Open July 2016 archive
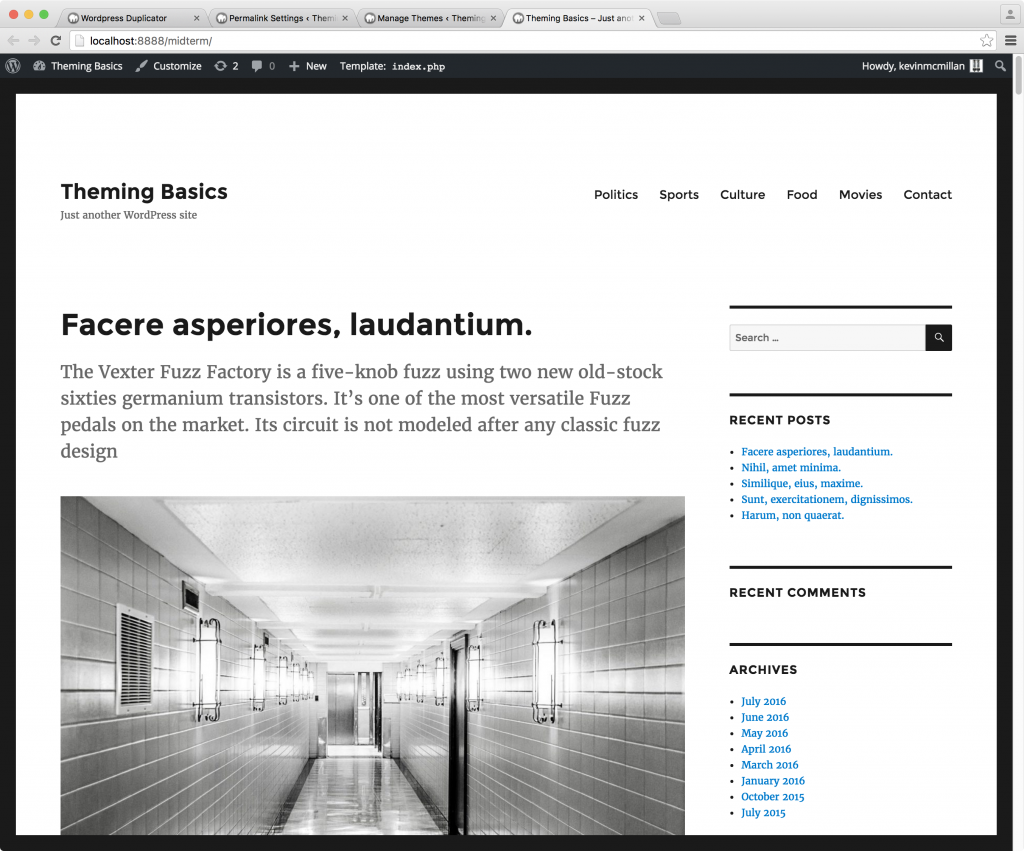1024x851 pixels. 763,701
